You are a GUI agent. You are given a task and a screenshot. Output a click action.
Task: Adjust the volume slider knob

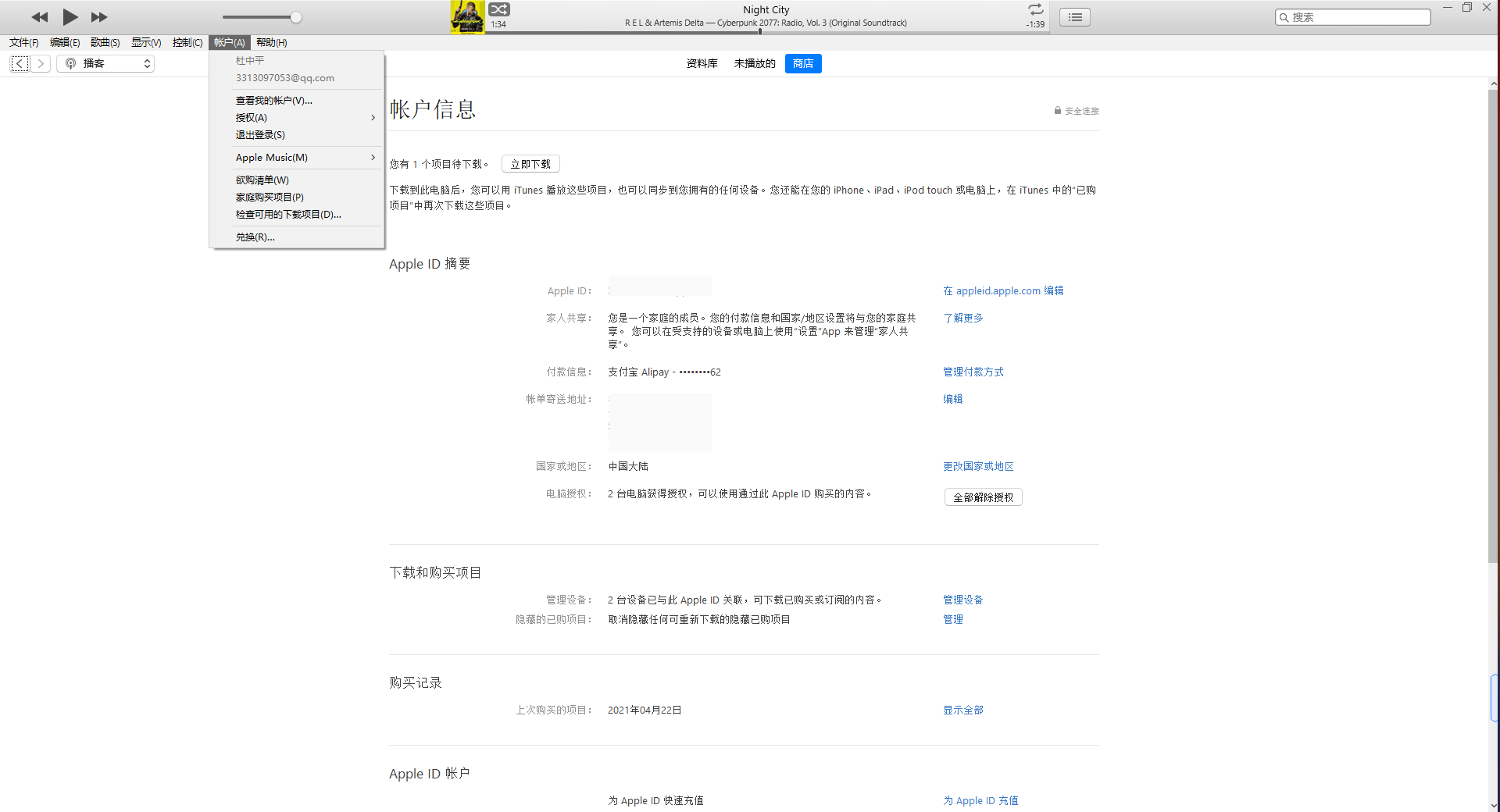296,17
